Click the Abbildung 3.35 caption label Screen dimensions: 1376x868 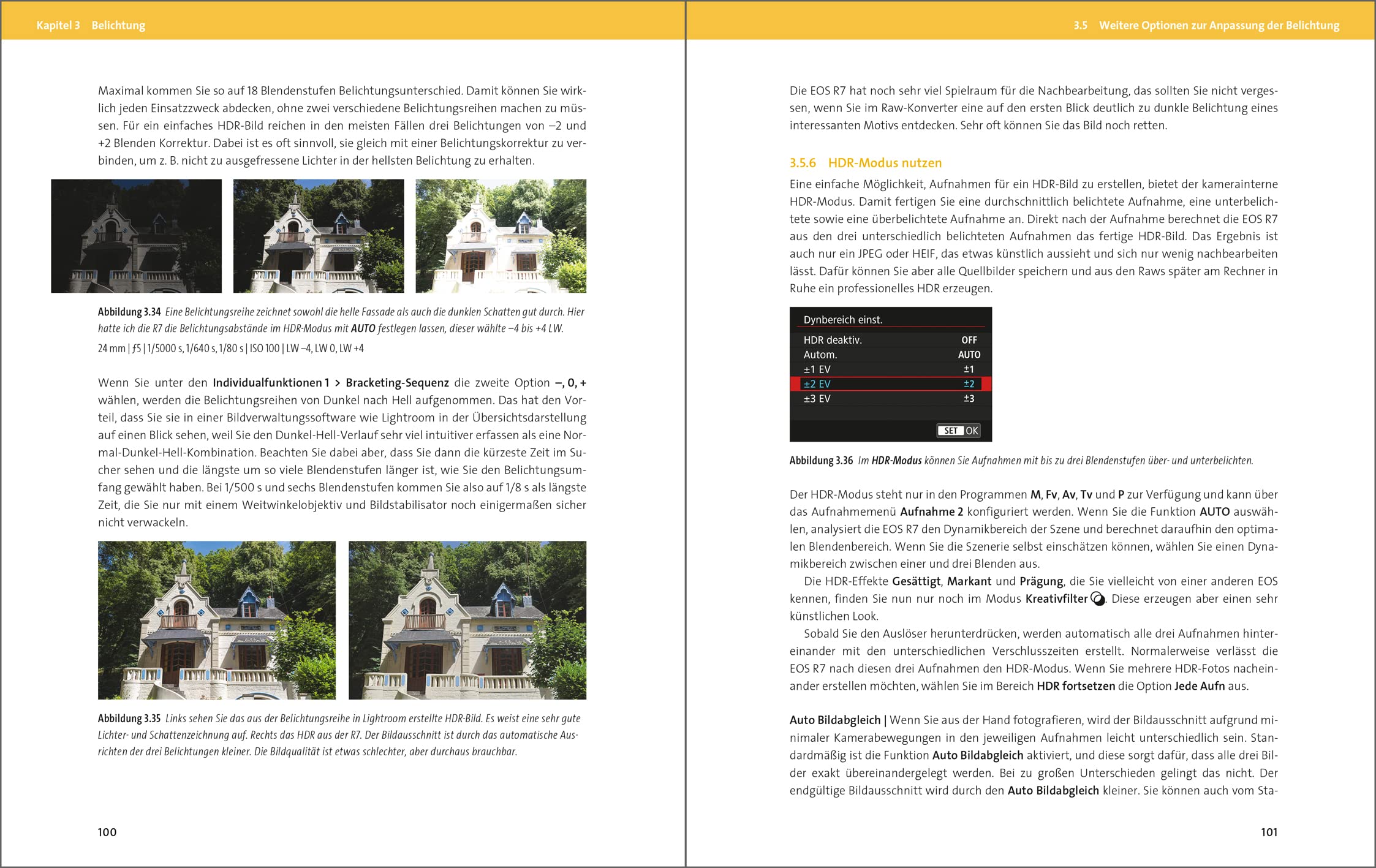coord(129,719)
